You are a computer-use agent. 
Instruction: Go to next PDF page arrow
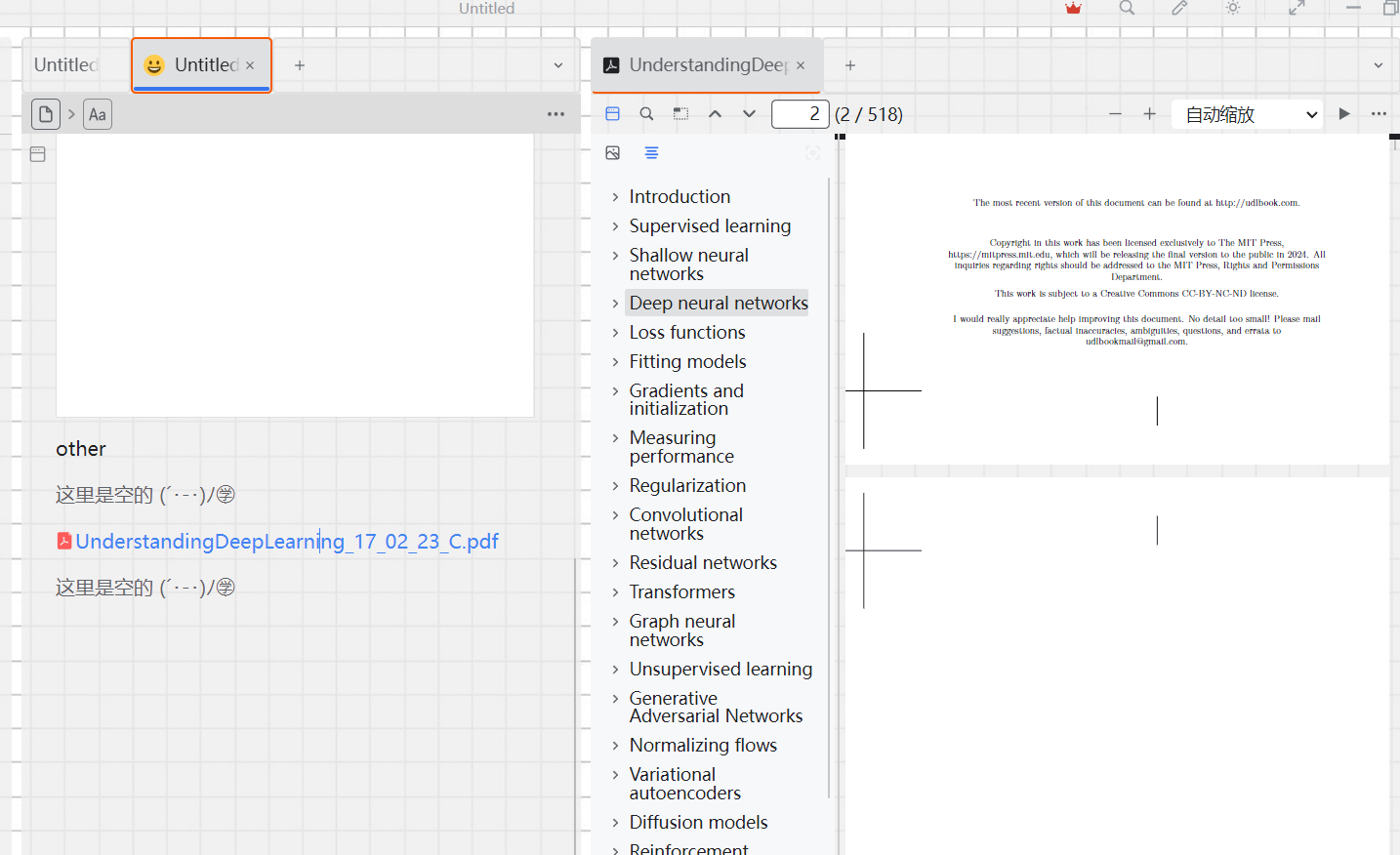749,114
